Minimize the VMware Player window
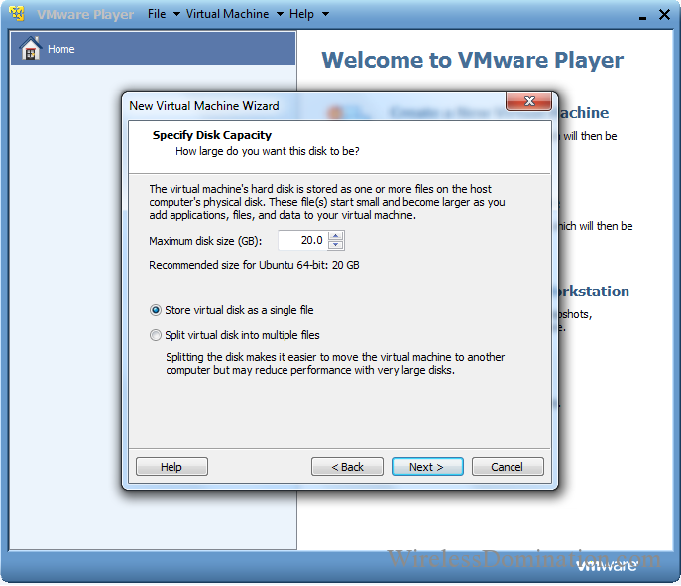 pyautogui.click(x=642, y=17)
